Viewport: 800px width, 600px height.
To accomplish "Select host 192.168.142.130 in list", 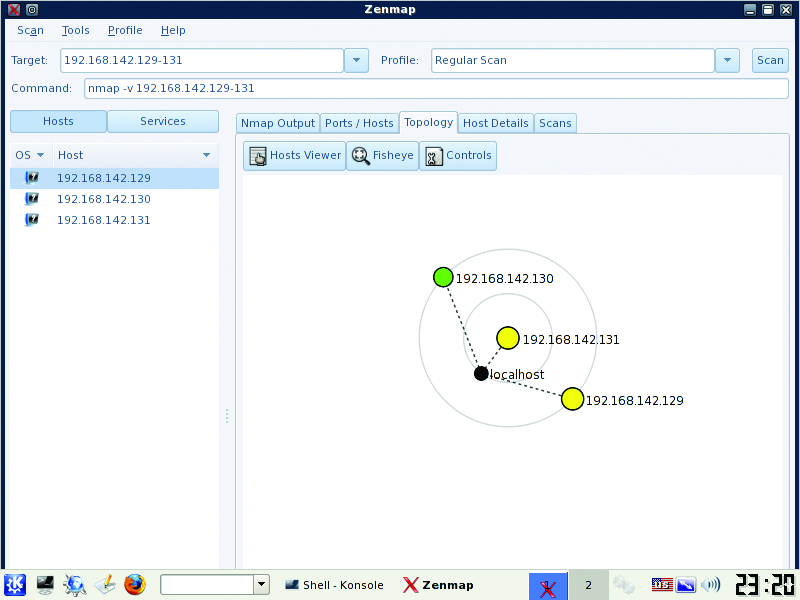I will (x=104, y=199).
